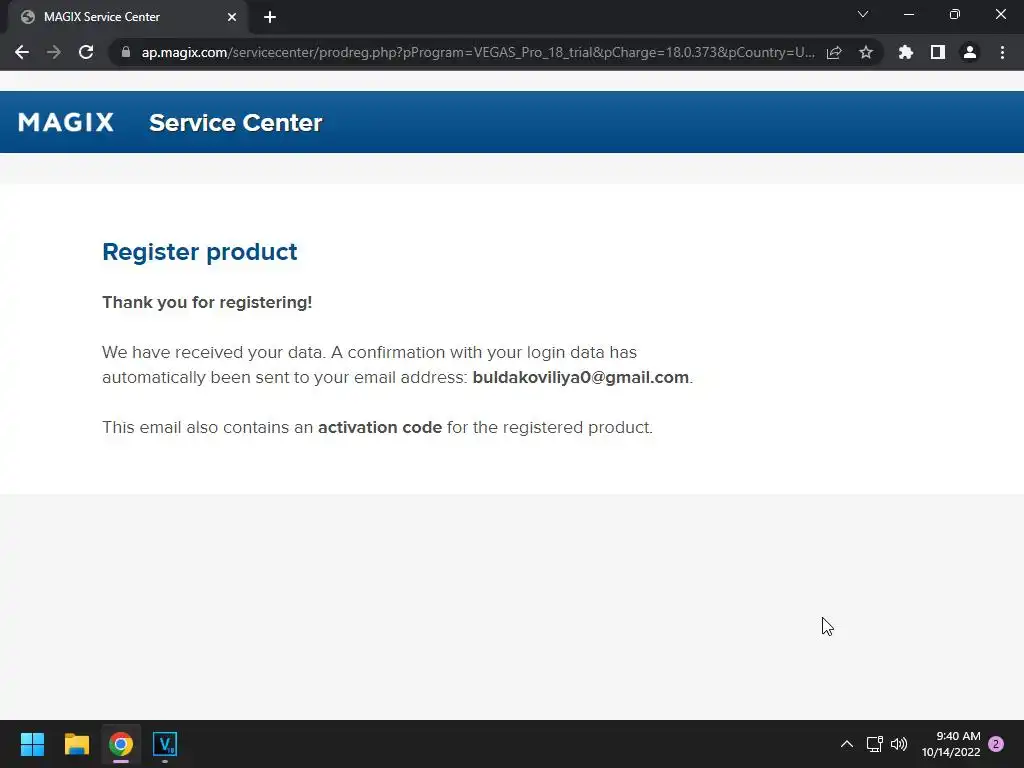The image size is (1024, 768).
Task: Reload the MAGIX Service Center page
Action: (x=86, y=52)
